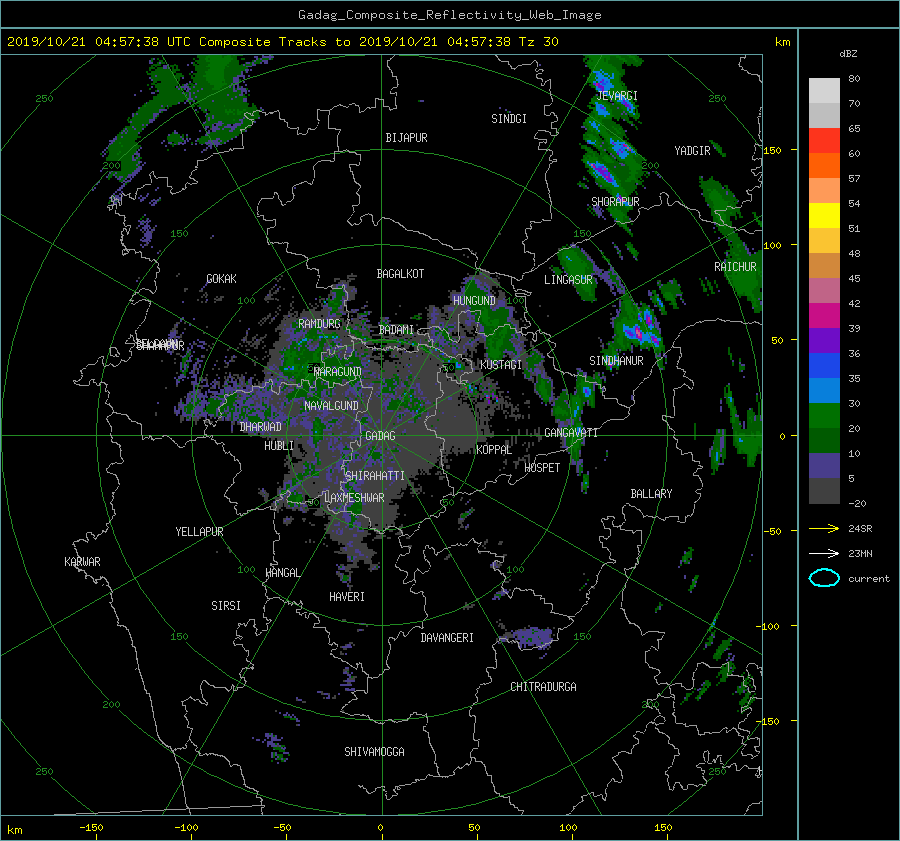Click the BIJAPUR city label
The height and width of the screenshot is (841, 900).
coord(406,138)
